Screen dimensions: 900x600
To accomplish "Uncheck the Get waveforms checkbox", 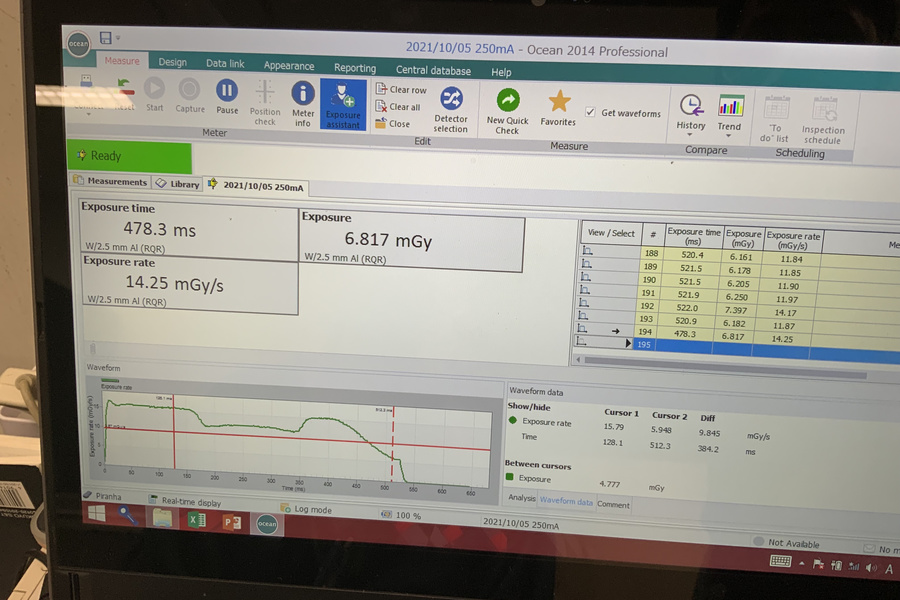I will point(591,113).
